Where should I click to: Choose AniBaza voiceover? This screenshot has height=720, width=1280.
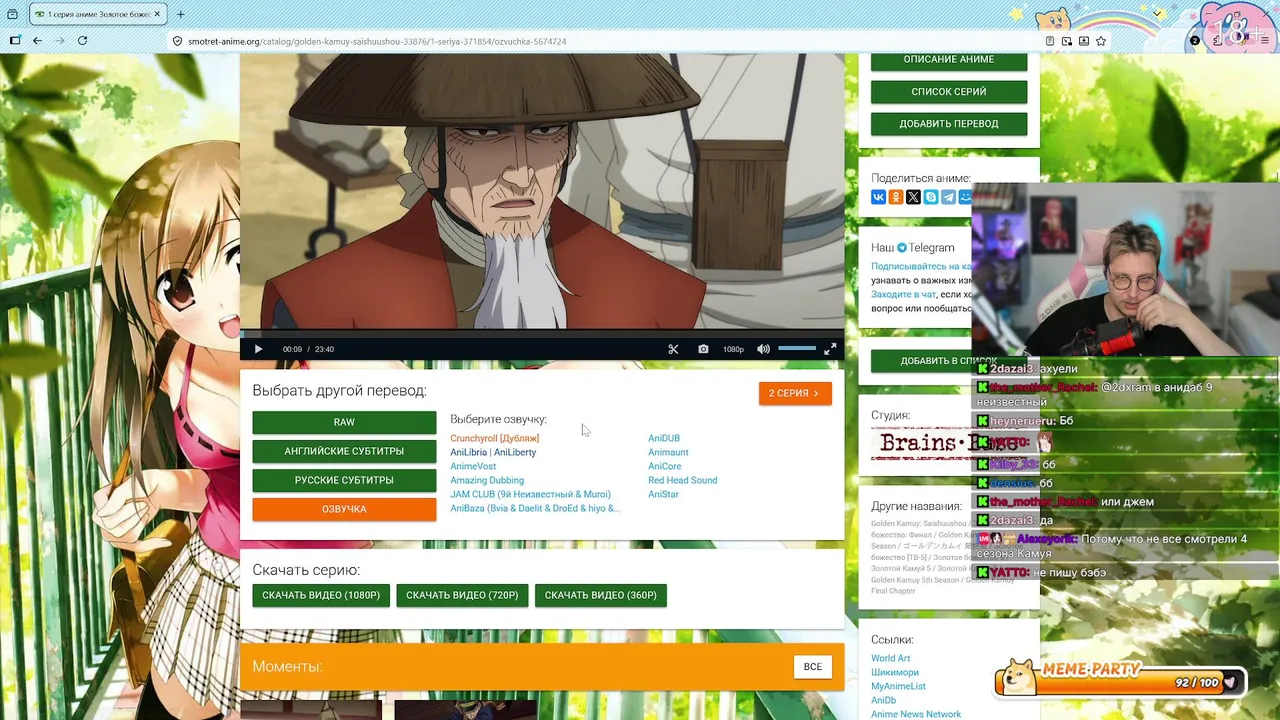pos(535,508)
